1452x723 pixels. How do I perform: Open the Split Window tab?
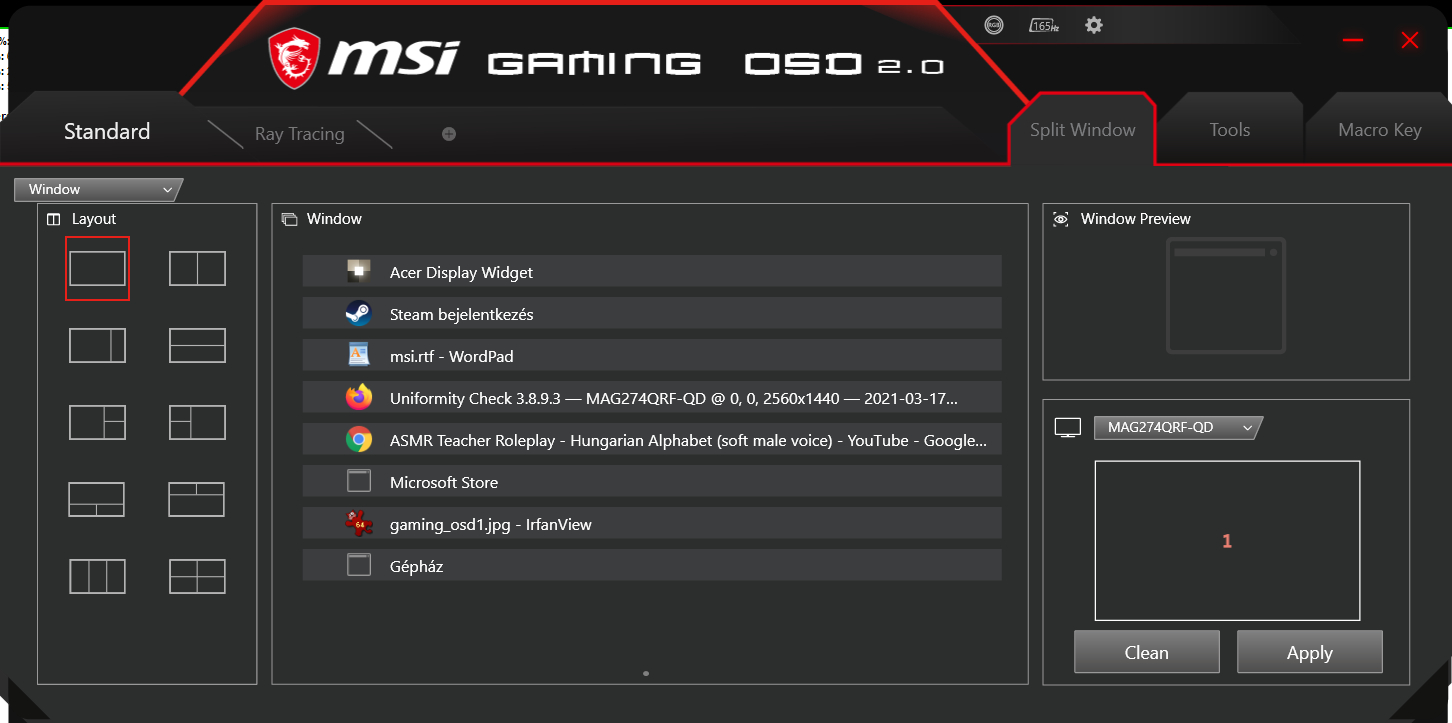(x=1083, y=130)
